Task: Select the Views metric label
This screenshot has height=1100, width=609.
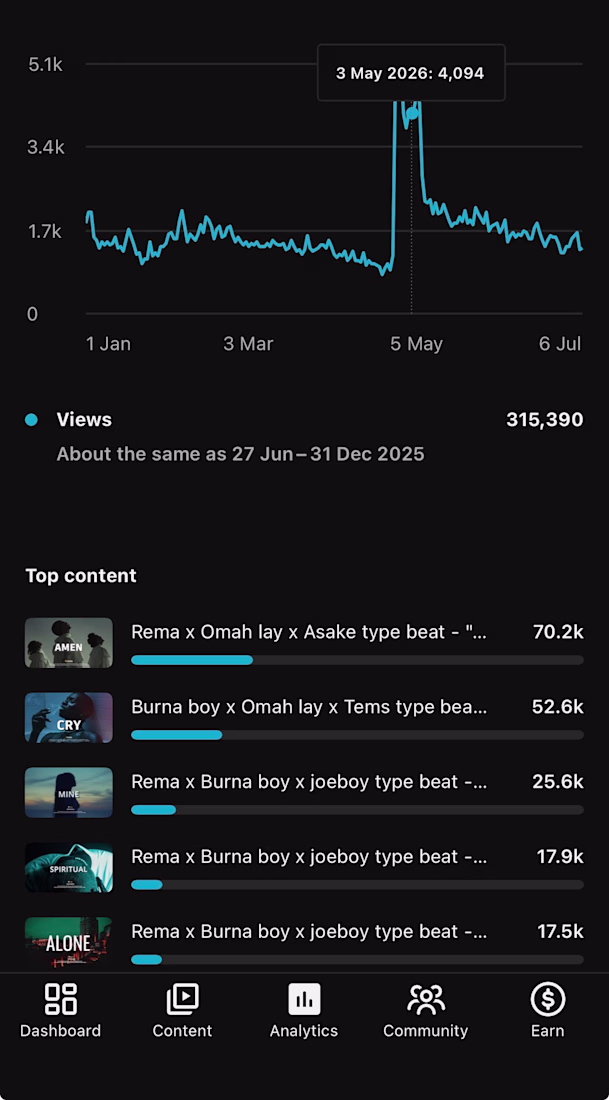Action: (84, 420)
